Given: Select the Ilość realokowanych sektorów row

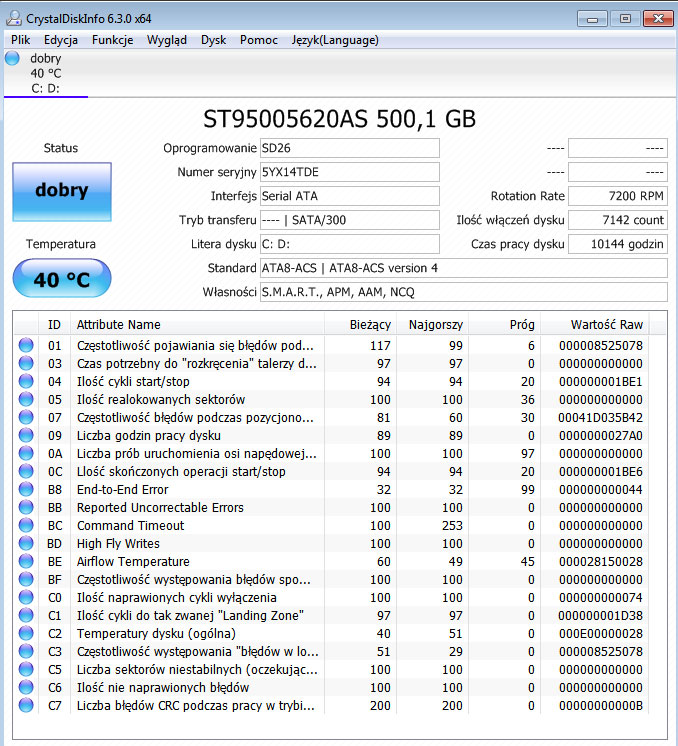Looking at the screenshot, I should pyautogui.click(x=332, y=399).
